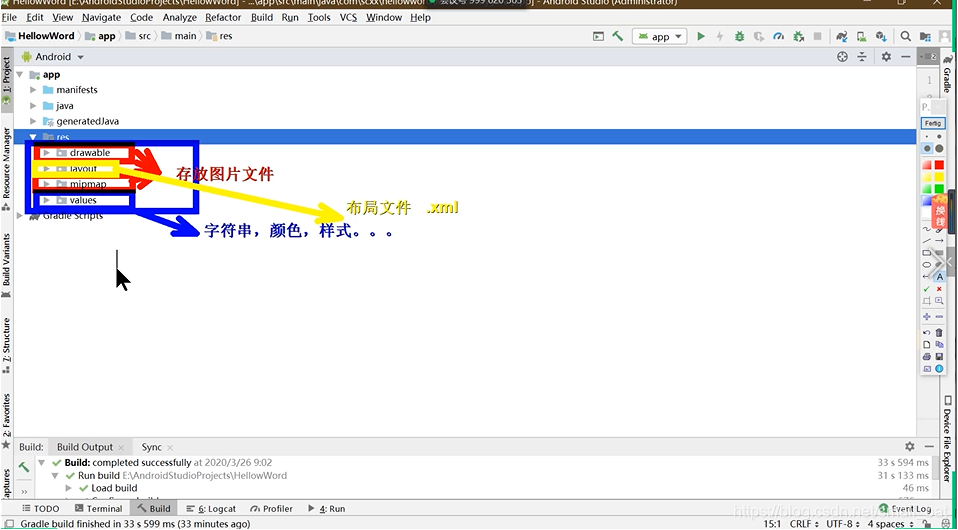Open the VCS menu

pos(348,17)
